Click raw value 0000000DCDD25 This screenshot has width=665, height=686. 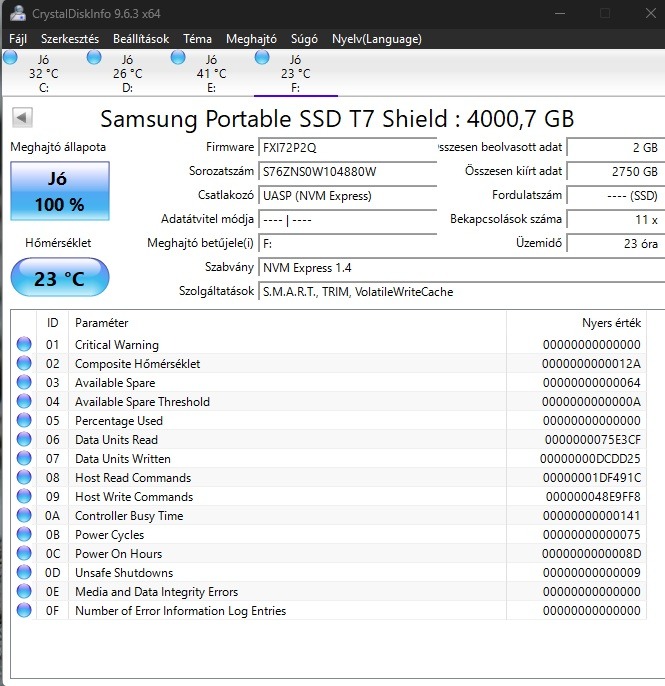pyautogui.click(x=590, y=458)
